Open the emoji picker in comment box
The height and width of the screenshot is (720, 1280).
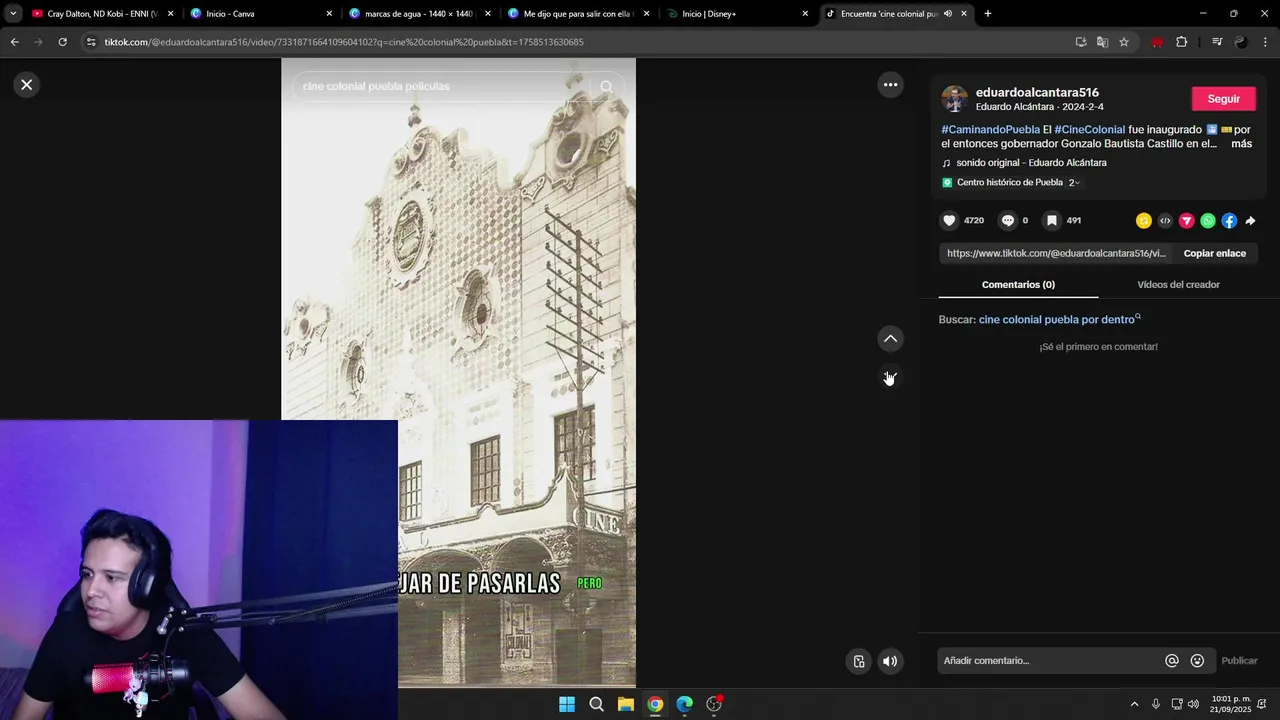click(x=1197, y=661)
